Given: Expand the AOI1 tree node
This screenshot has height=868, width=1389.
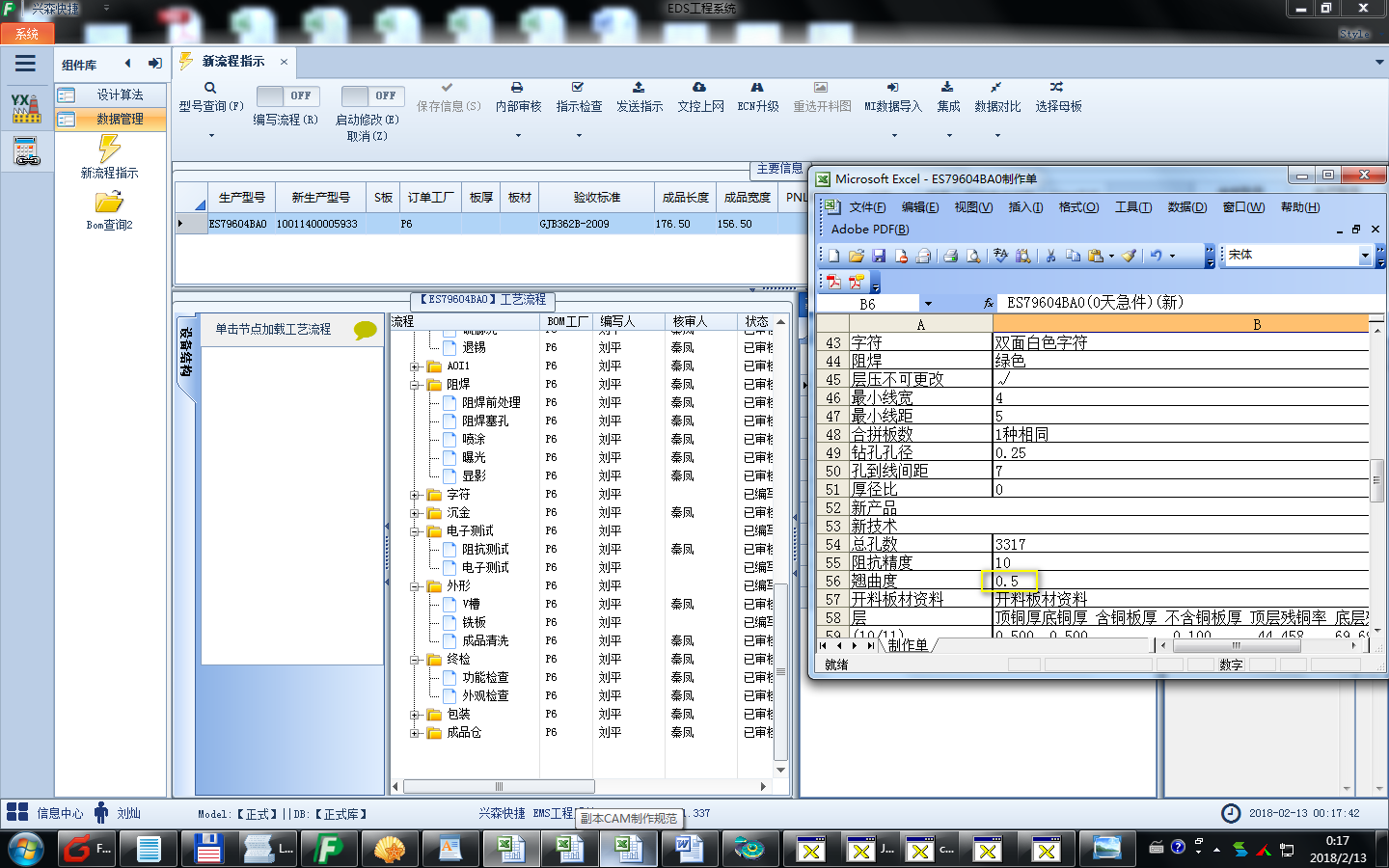Looking at the screenshot, I should (x=415, y=366).
